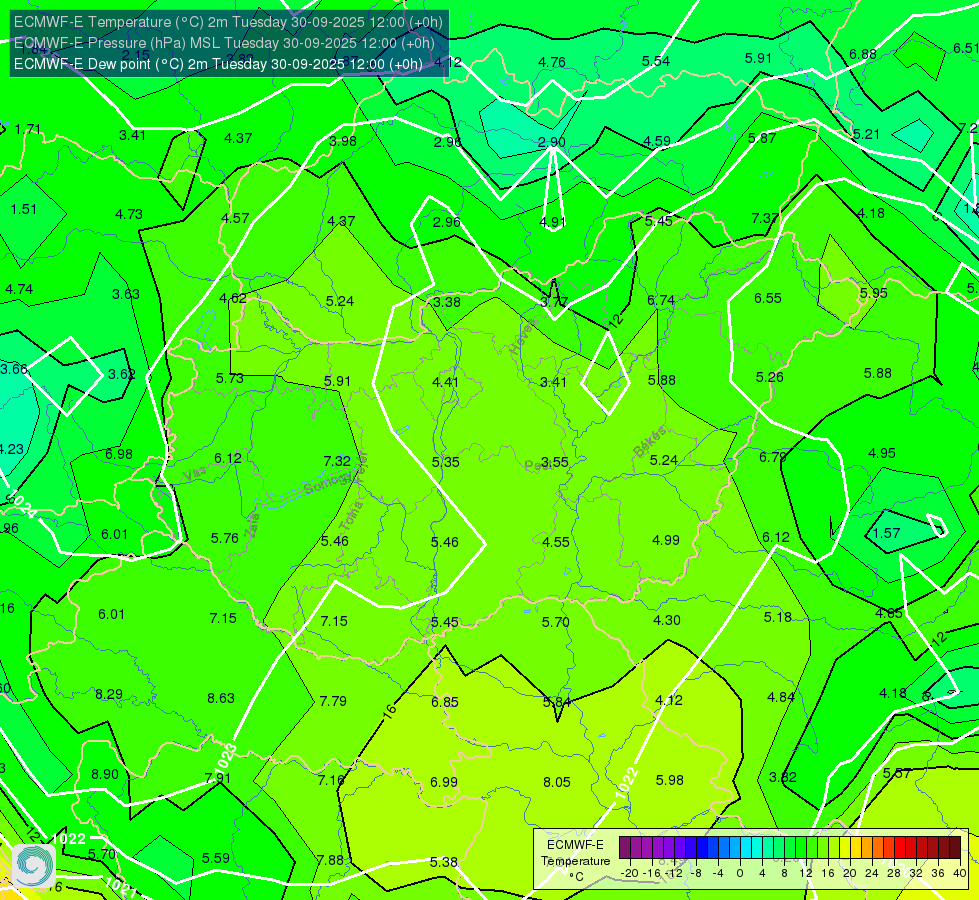Click the dew point value 4.99
This screenshot has height=900, width=979.
click(666, 540)
